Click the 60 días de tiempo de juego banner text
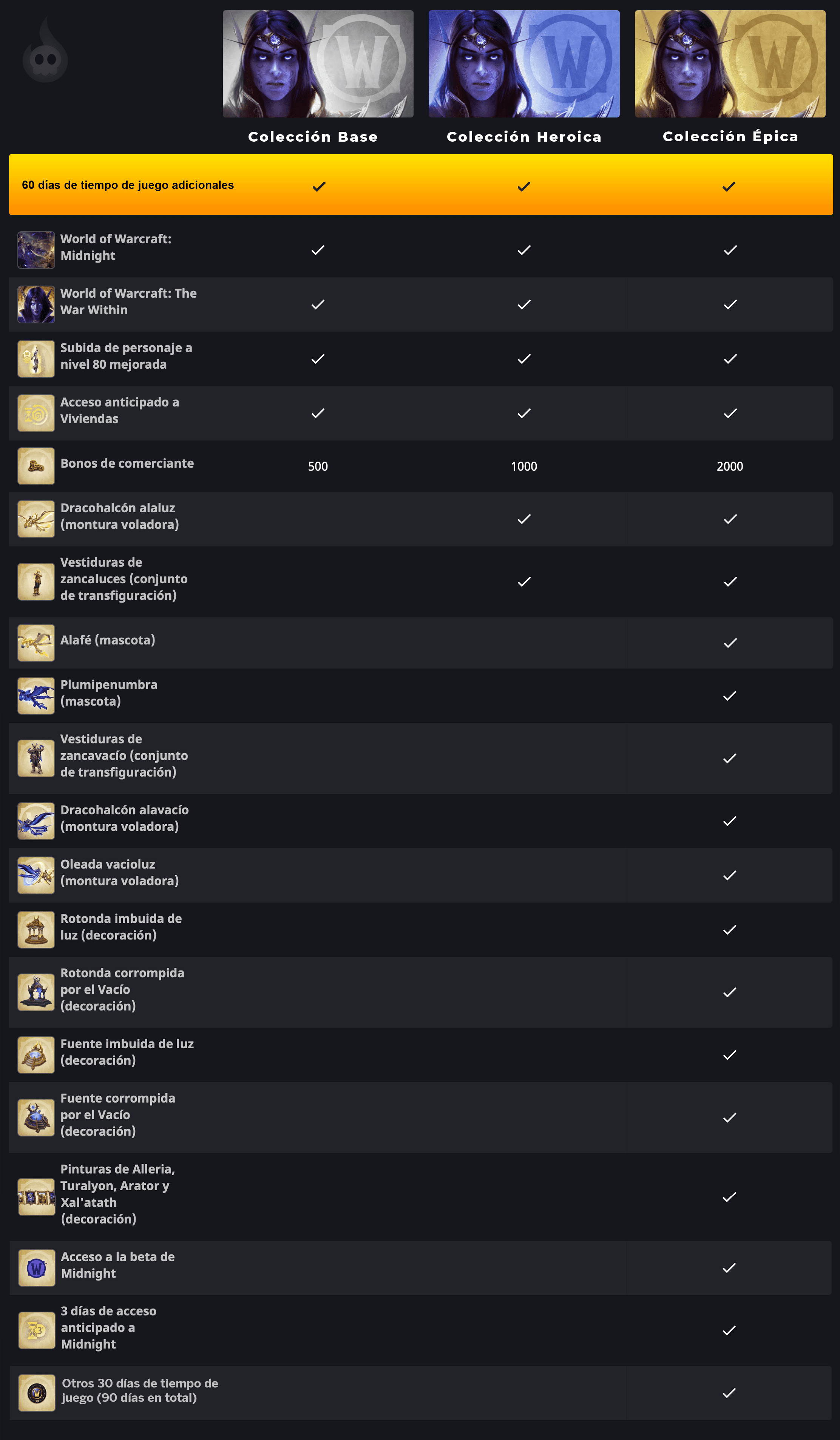Viewport: 840px width, 1440px height. click(x=127, y=185)
